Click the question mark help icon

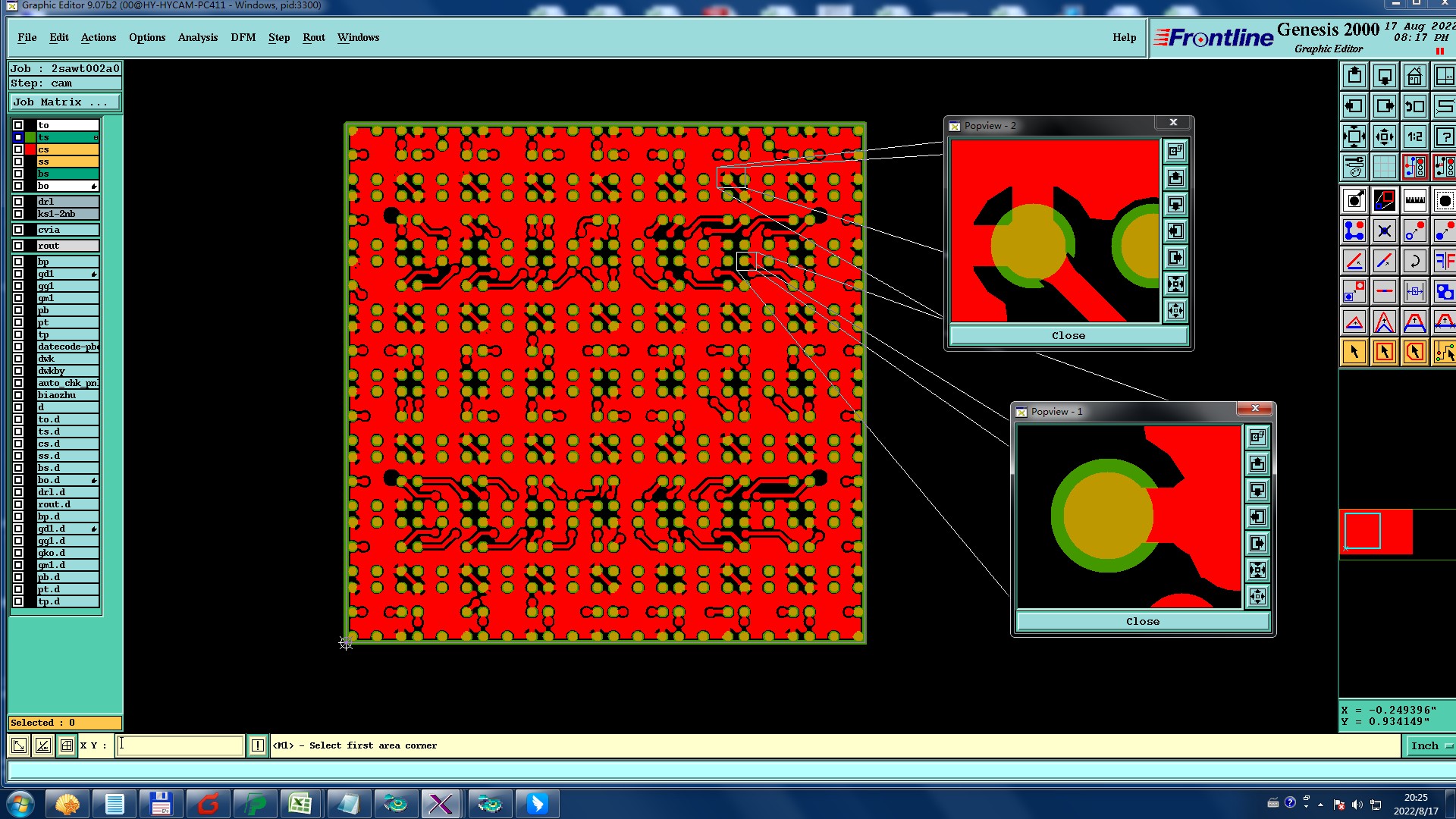click(1445, 137)
